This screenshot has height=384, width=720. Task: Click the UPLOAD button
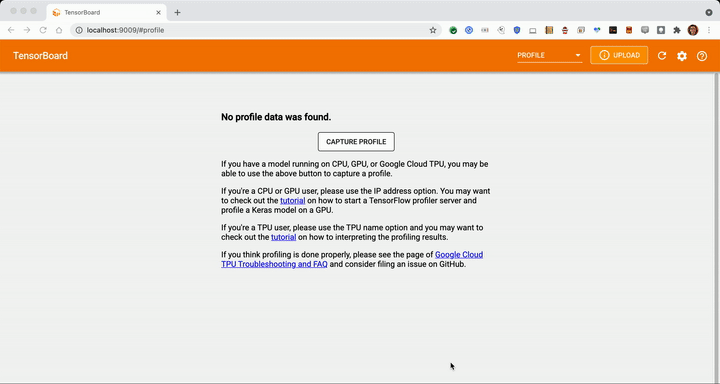pos(619,55)
